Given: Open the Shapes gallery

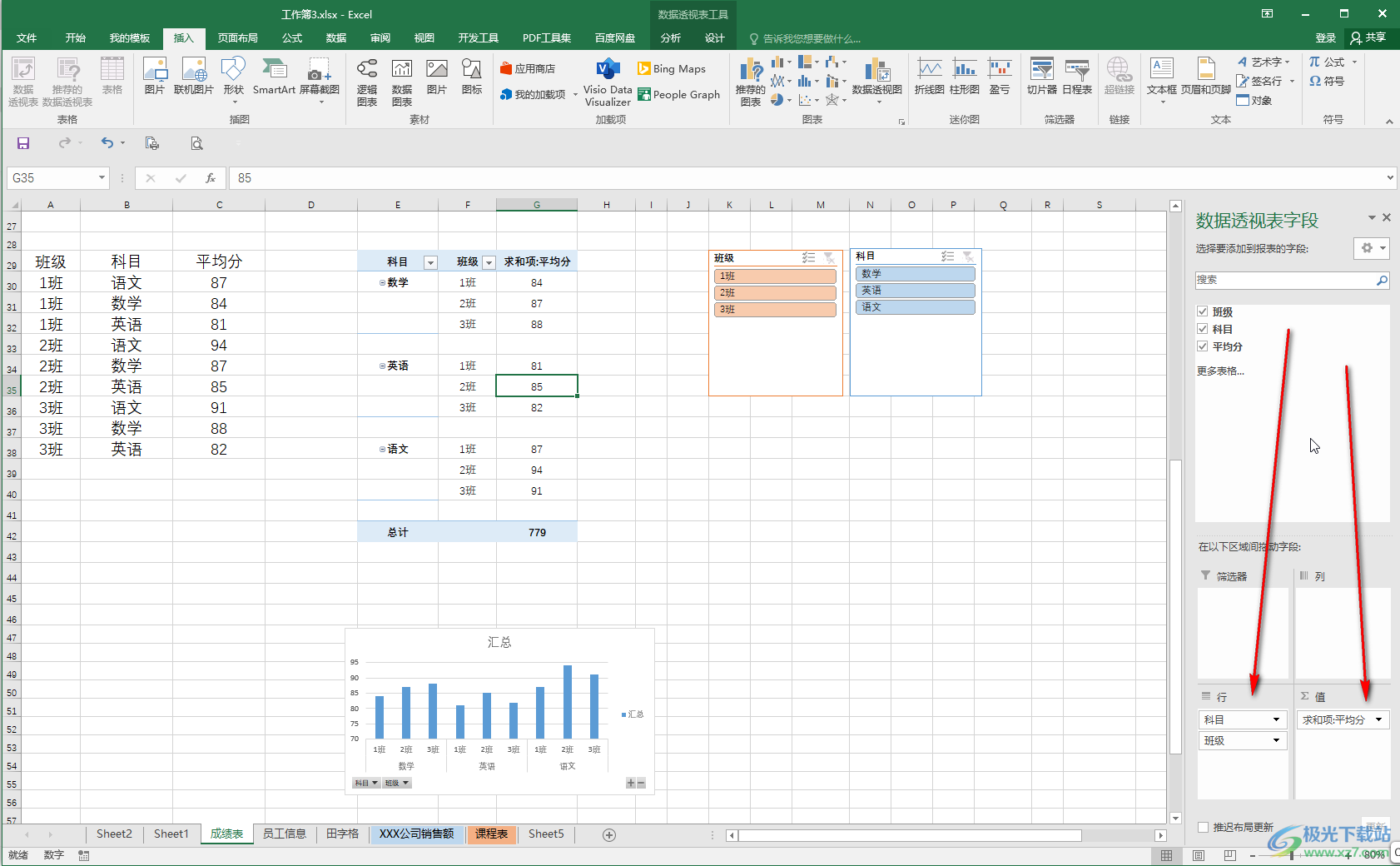Looking at the screenshot, I should pos(234,78).
